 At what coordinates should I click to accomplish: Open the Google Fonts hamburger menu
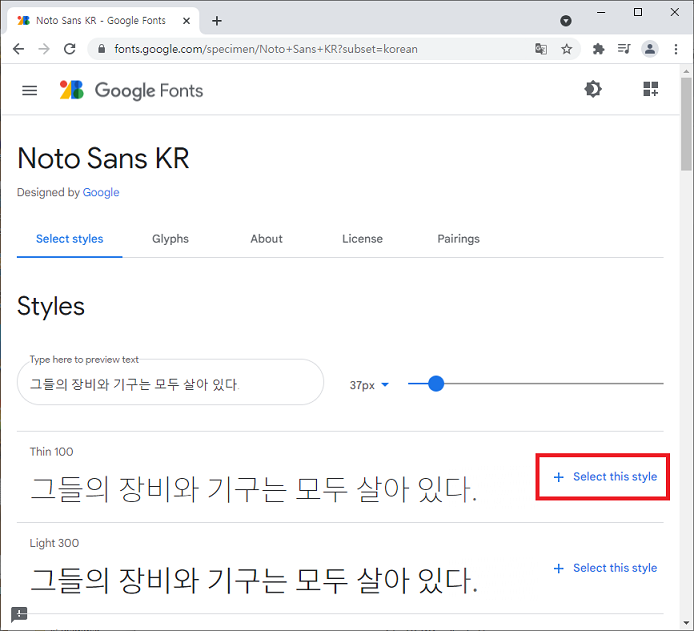[30, 91]
